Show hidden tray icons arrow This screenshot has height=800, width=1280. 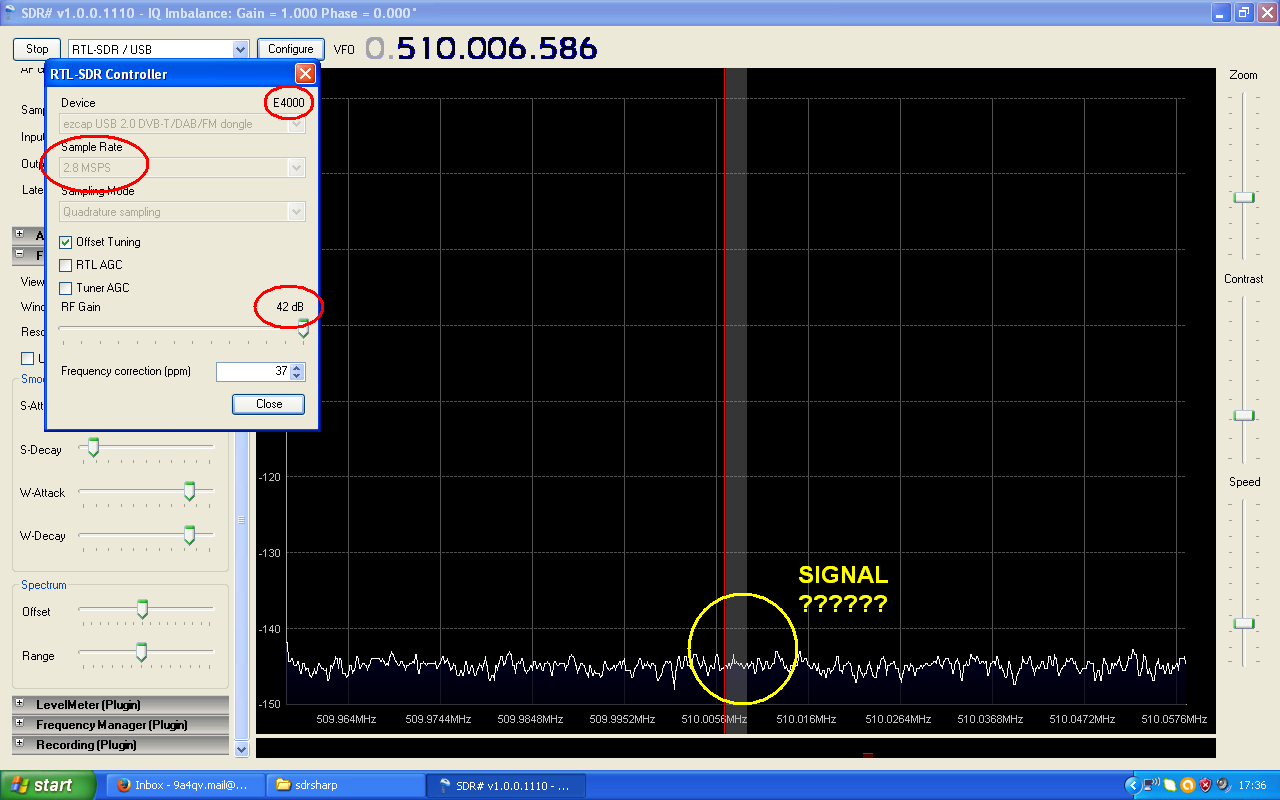coord(1132,785)
